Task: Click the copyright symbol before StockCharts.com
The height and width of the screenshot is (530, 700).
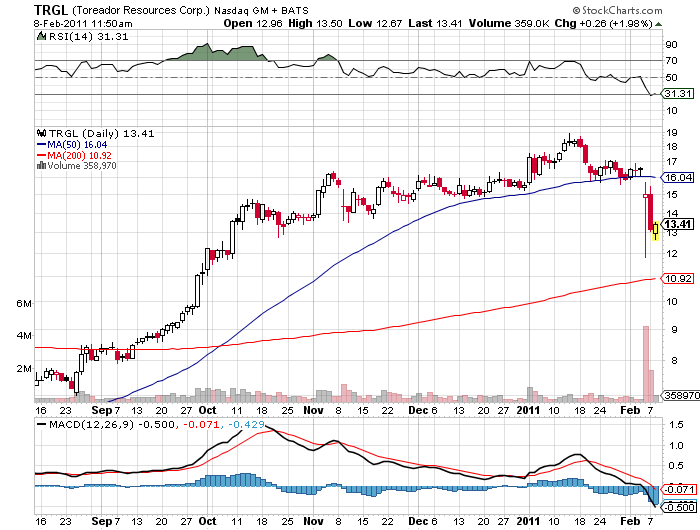Action: click(x=576, y=10)
